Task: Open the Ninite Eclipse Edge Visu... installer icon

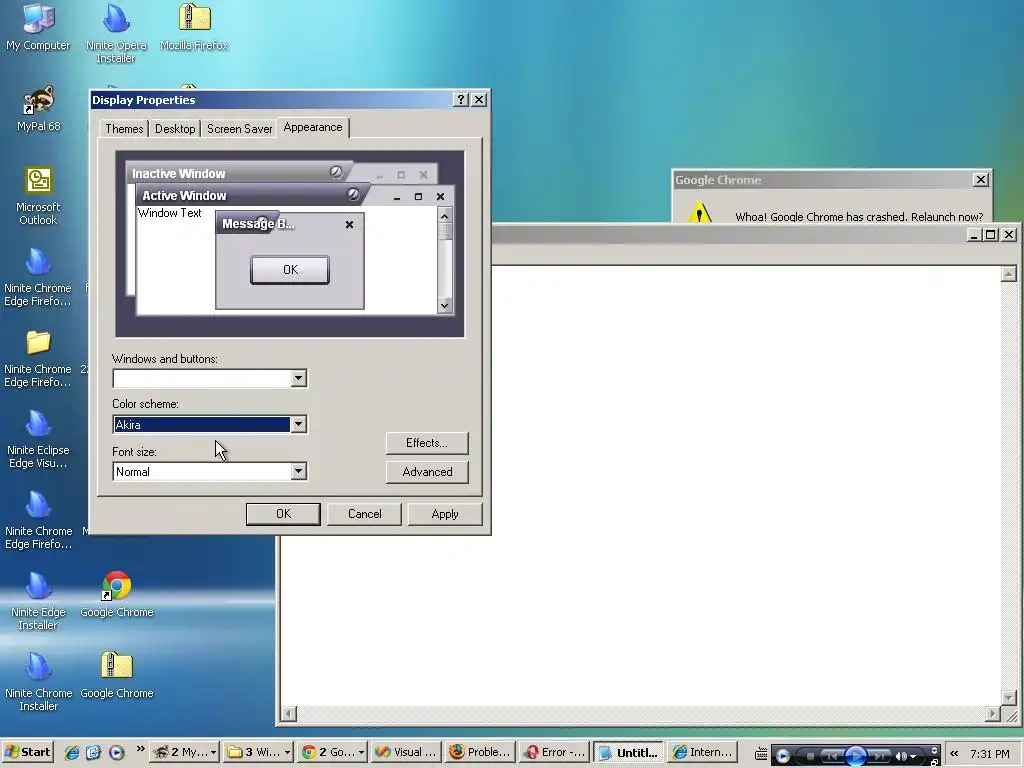Action: click(x=38, y=440)
